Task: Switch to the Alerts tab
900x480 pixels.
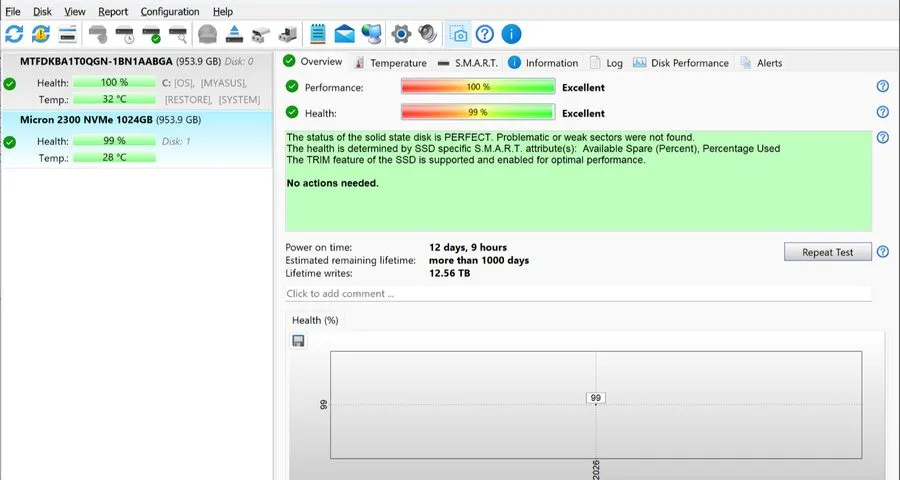Action: point(761,63)
